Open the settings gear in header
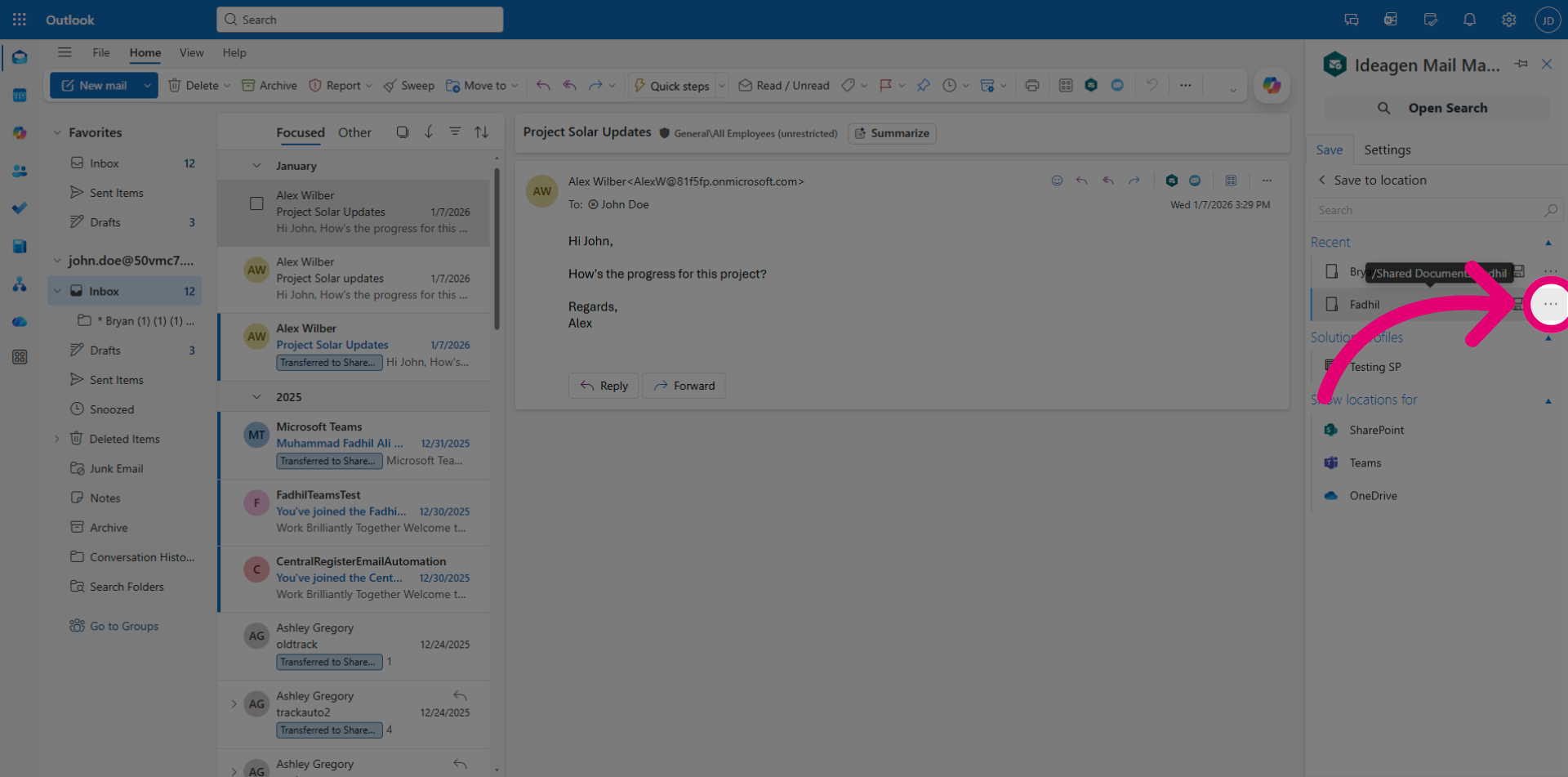This screenshot has width=1568, height=777. (1508, 20)
